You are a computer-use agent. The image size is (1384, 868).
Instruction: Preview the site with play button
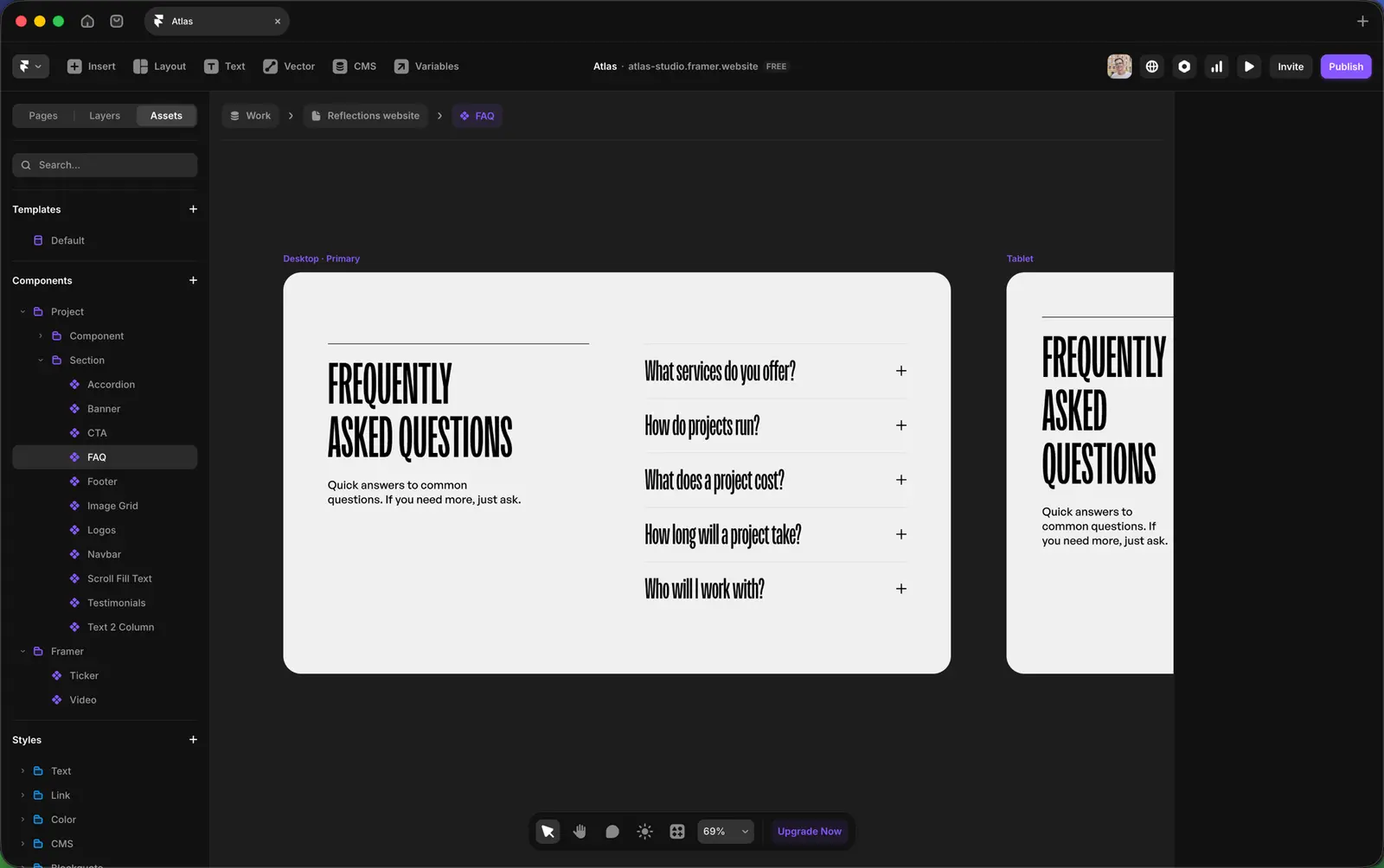coord(1249,67)
